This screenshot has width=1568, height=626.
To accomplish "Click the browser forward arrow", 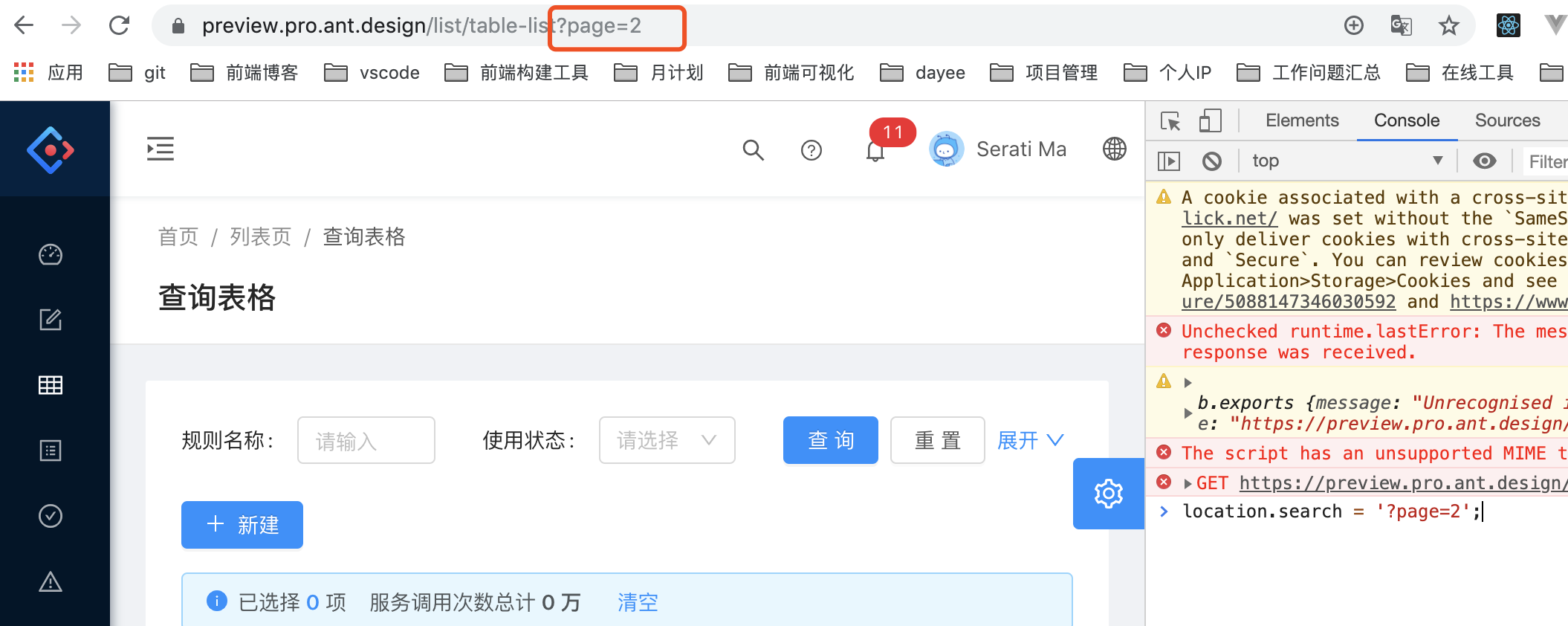I will pyautogui.click(x=71, y=26).
